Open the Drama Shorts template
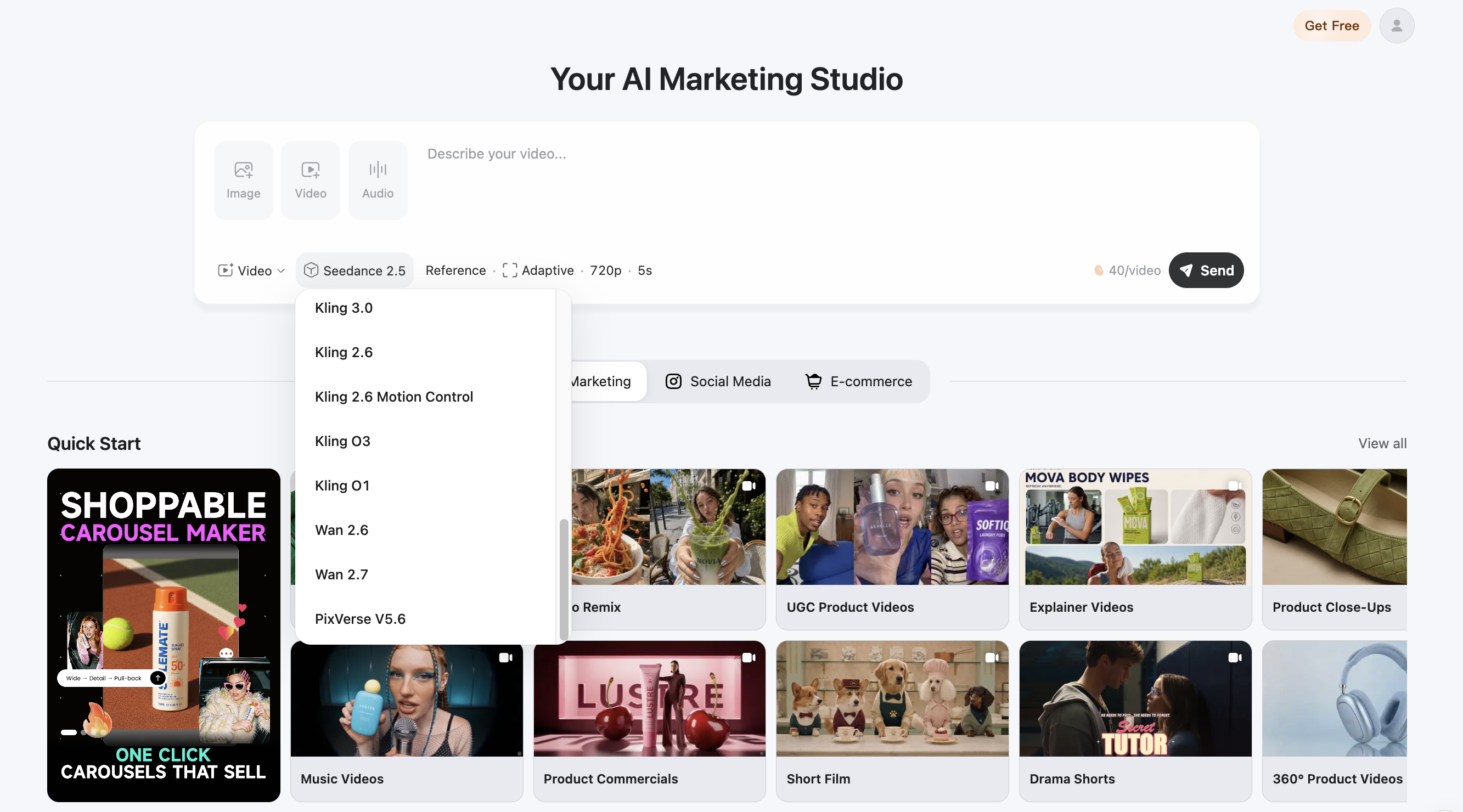The height and width of the screenshot is (812, 1463). [x=1135, y=721]
